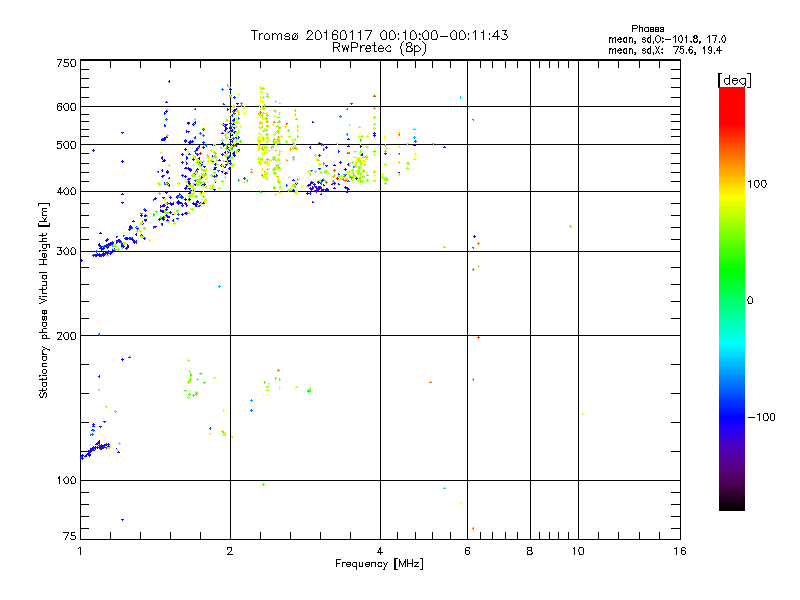Click the "4" MHz frequency tick label

(380, 551)
